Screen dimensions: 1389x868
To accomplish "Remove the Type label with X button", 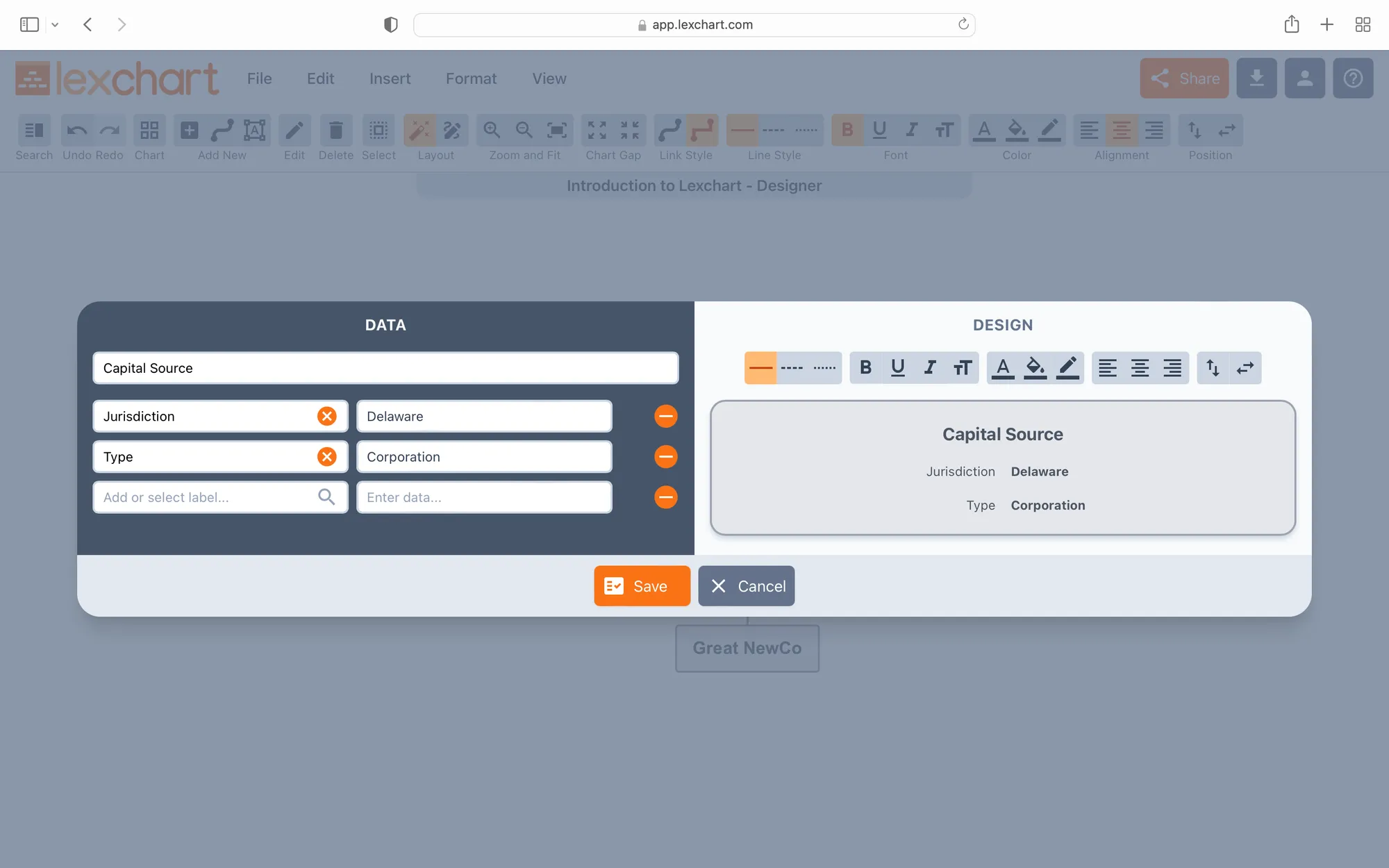I will (326, 456).
